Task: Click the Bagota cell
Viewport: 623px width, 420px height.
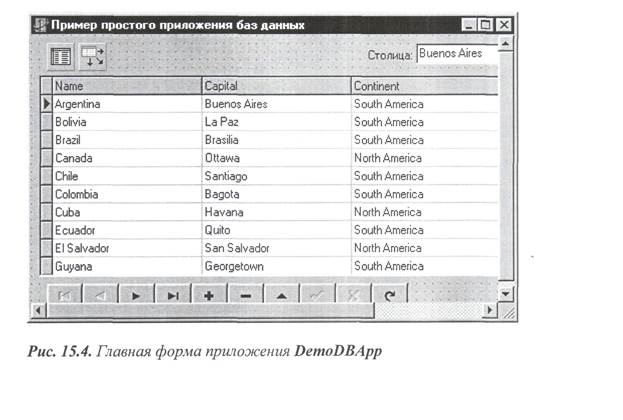Action: click(277, 194)
